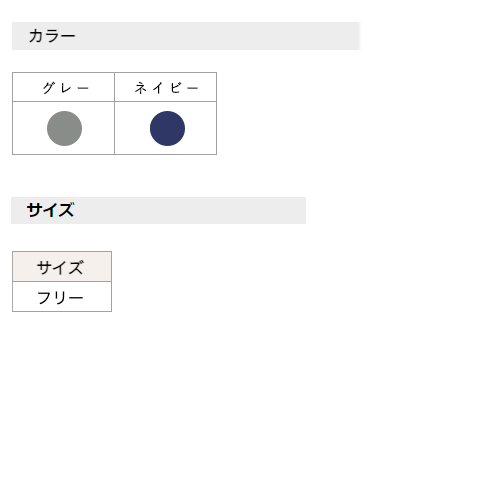Select the gray color circle
Image resolution: width=500 pixels, height=500 pixels.
pyautogui.click(x=64, y=128)
